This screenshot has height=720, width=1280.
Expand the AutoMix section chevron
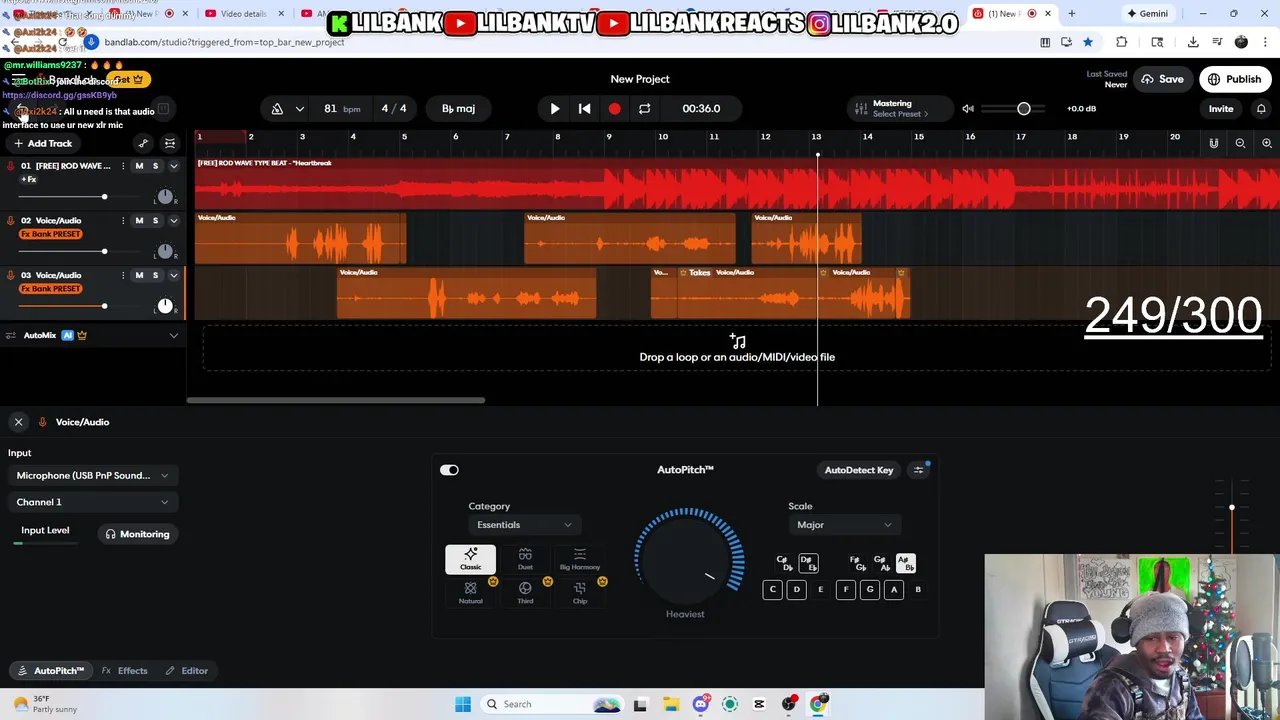tap(174, 335)
